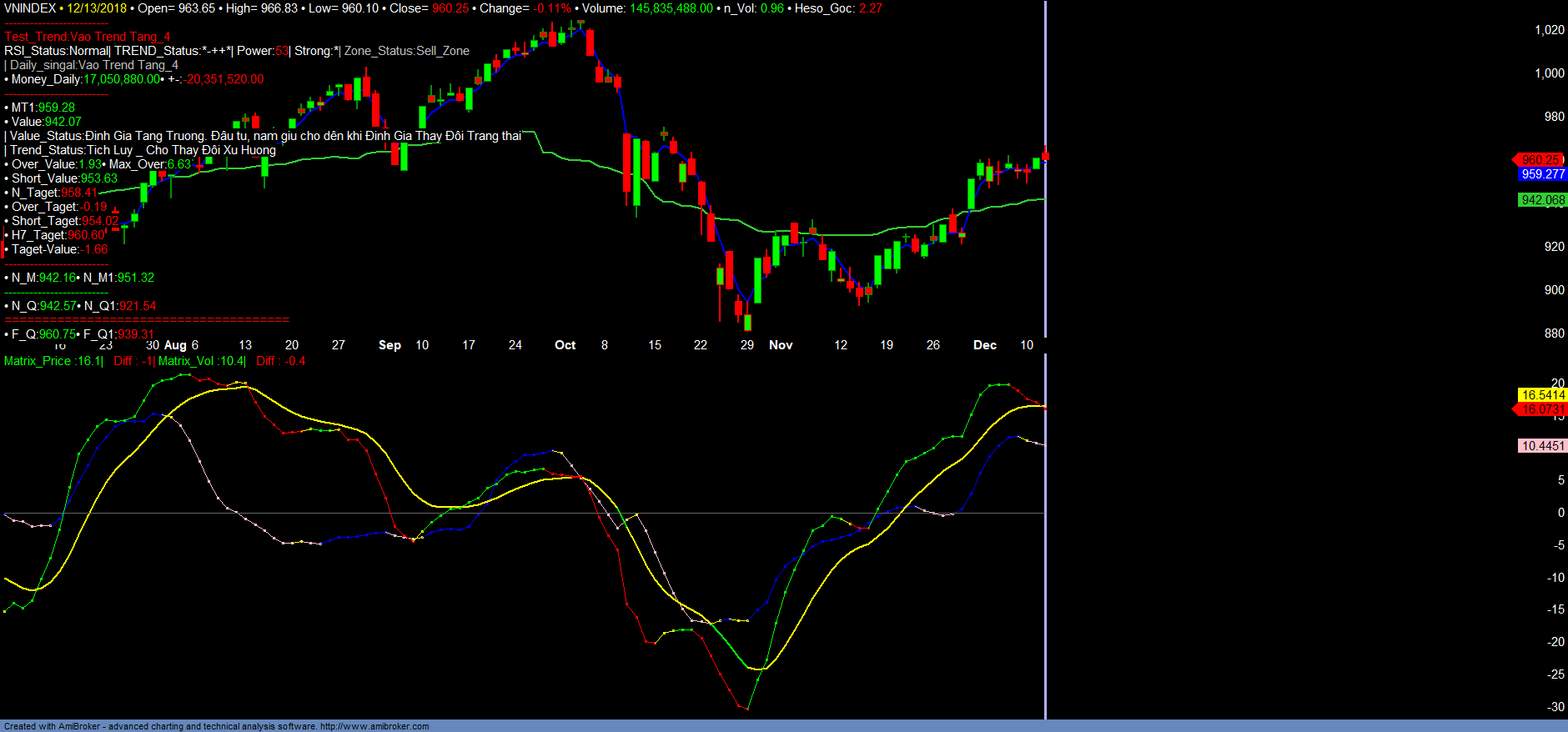This screenshot has width=1568, height=732.
Task: Click the Volume value in title bar
Action: point(671,8)
